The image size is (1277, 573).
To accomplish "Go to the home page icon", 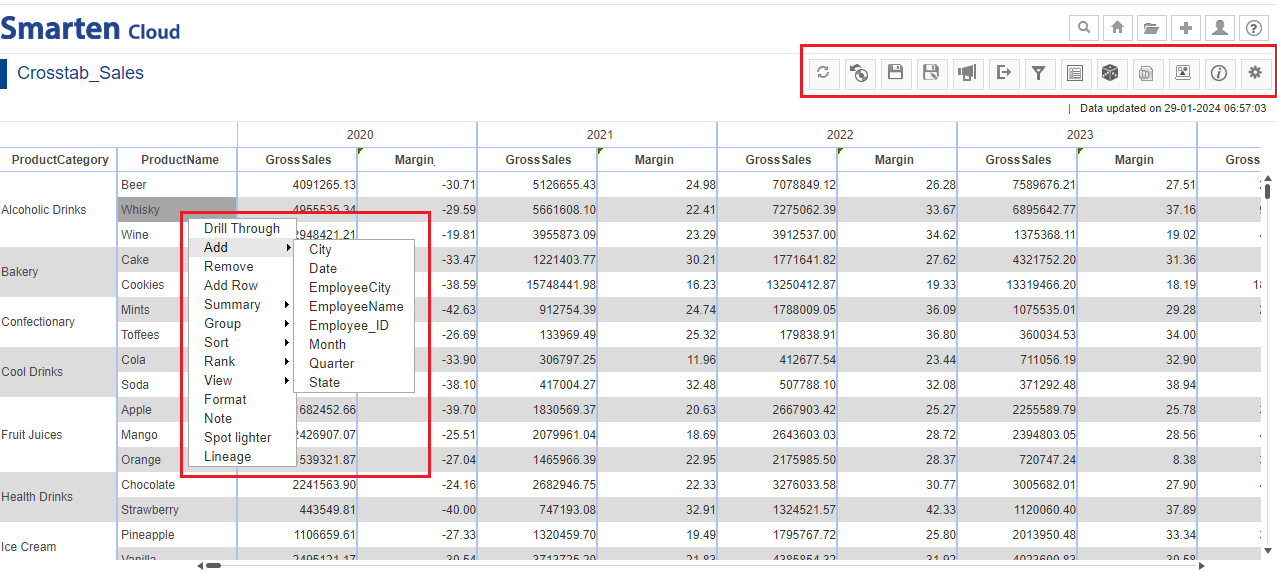I will coord(1118,28).
